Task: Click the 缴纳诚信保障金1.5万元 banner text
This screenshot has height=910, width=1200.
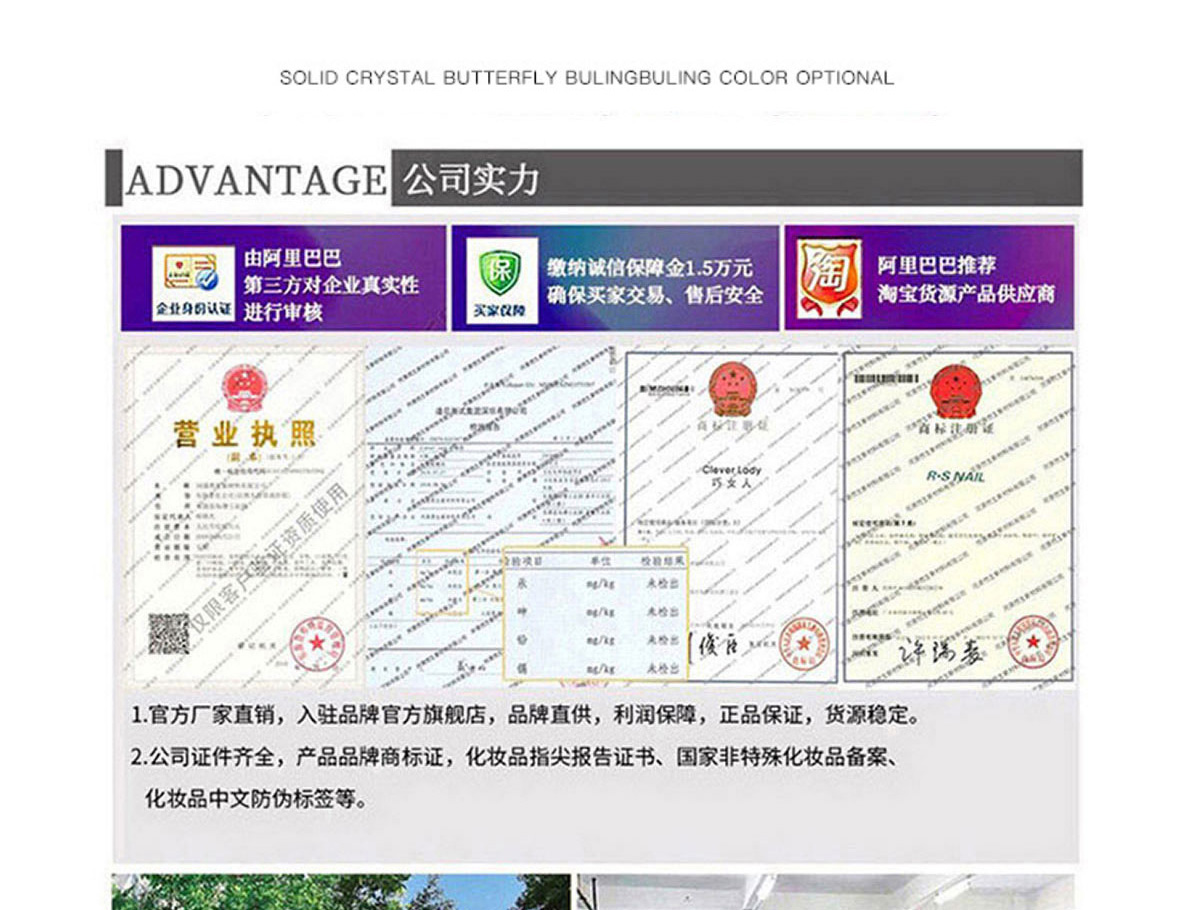Action: (655, 281)
